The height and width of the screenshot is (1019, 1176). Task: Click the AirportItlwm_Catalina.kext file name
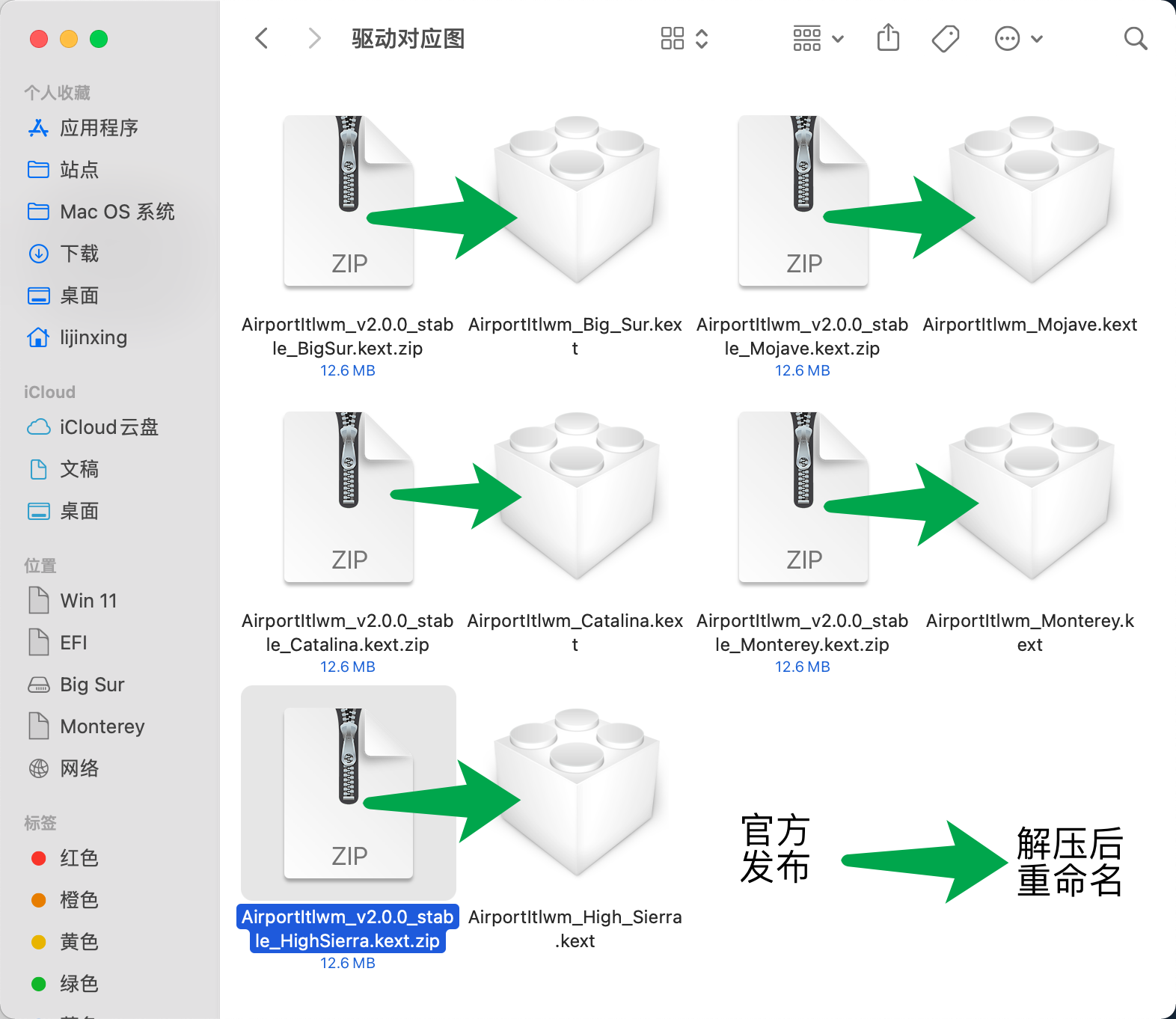(x=575, y=632)
